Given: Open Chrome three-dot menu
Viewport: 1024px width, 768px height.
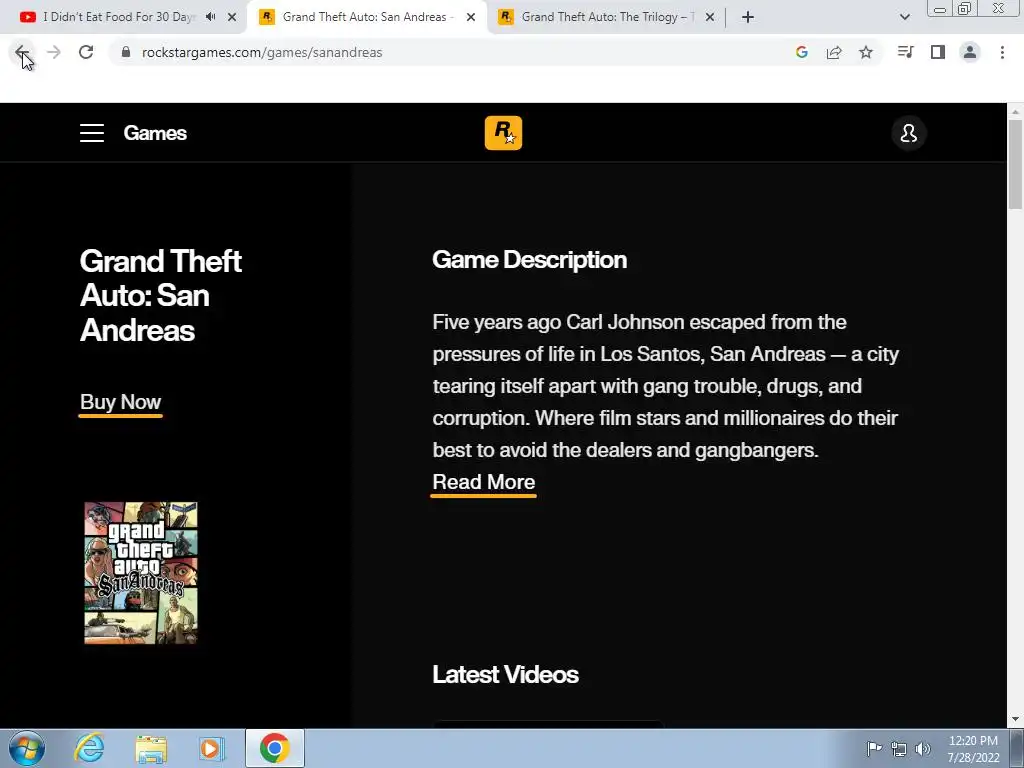Looking at the screenshot, I should pyautogui.click(x=1002, y=52).
